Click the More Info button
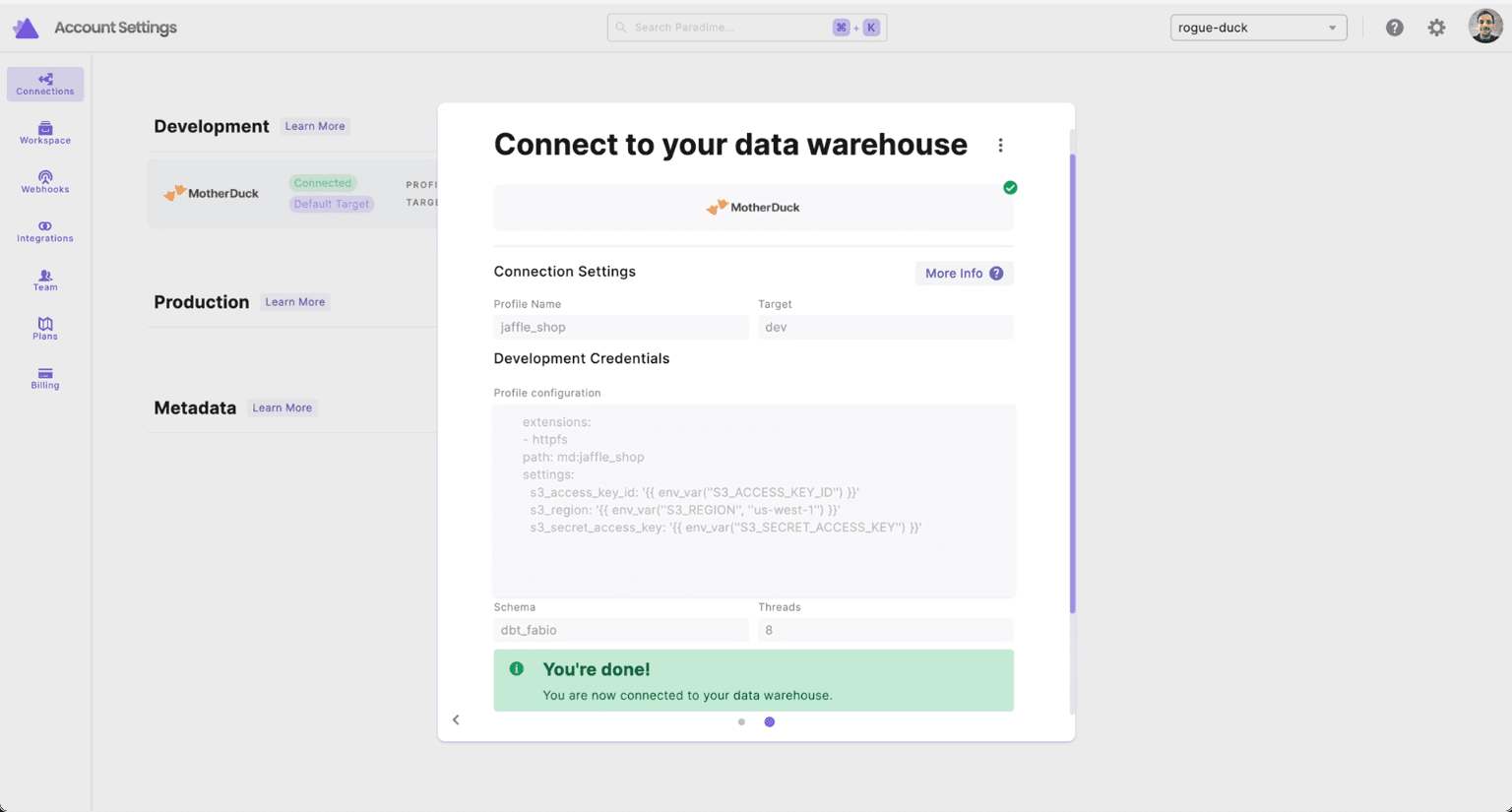Screen dimensions: 1512x812 964,274
